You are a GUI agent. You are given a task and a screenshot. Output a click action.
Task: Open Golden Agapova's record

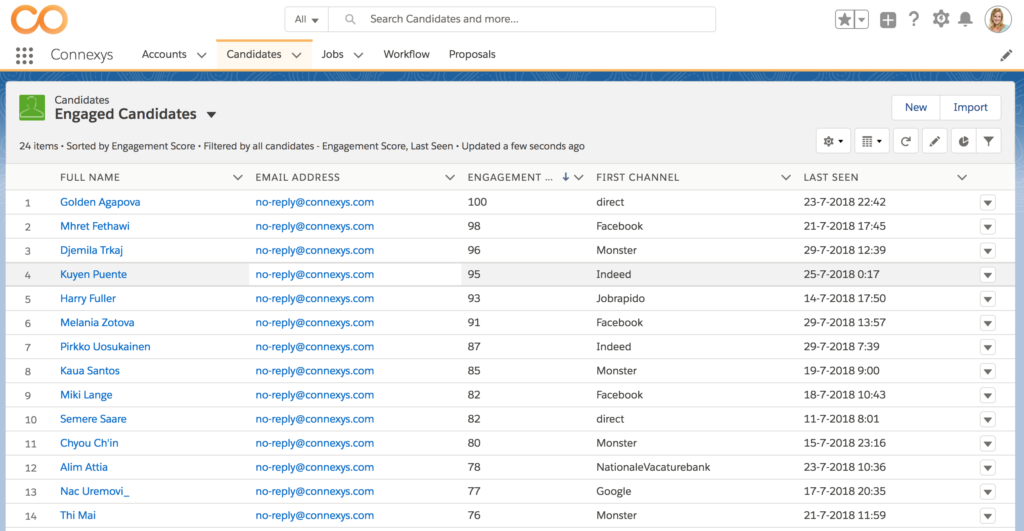pos(100,202)
